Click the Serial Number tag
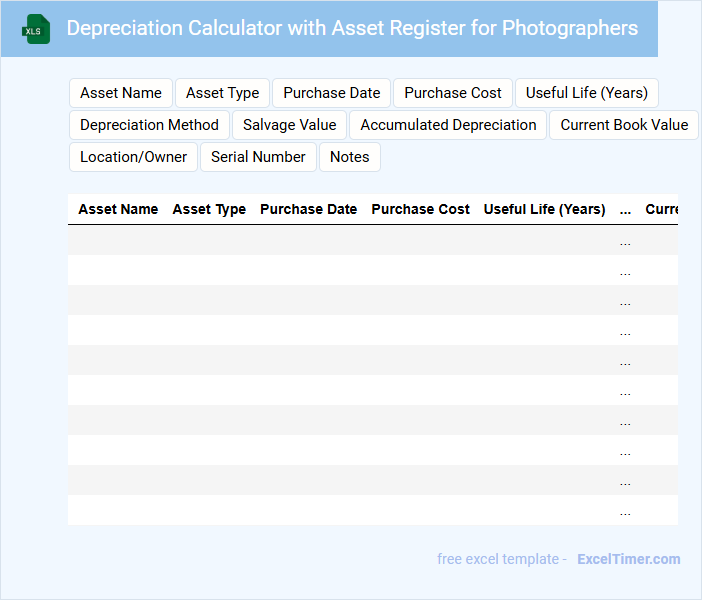Screen dimensions: 702x600 258,157
